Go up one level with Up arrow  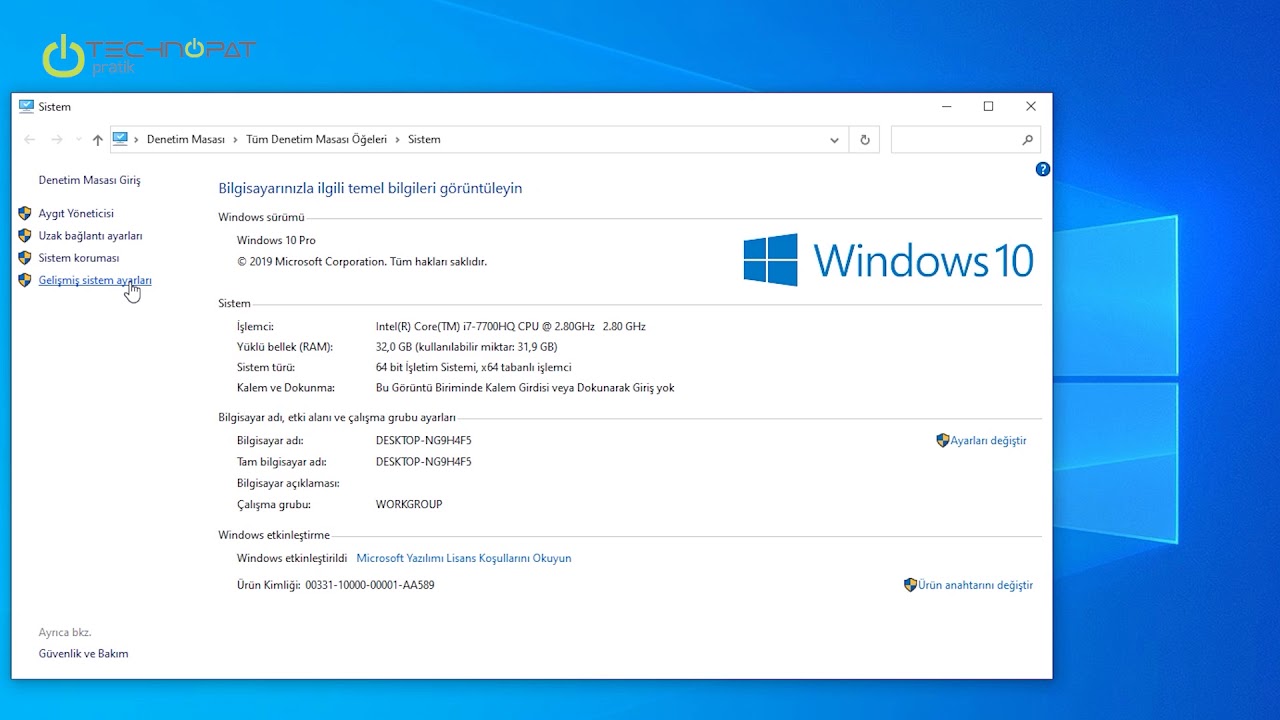click(x=97, y=140)
